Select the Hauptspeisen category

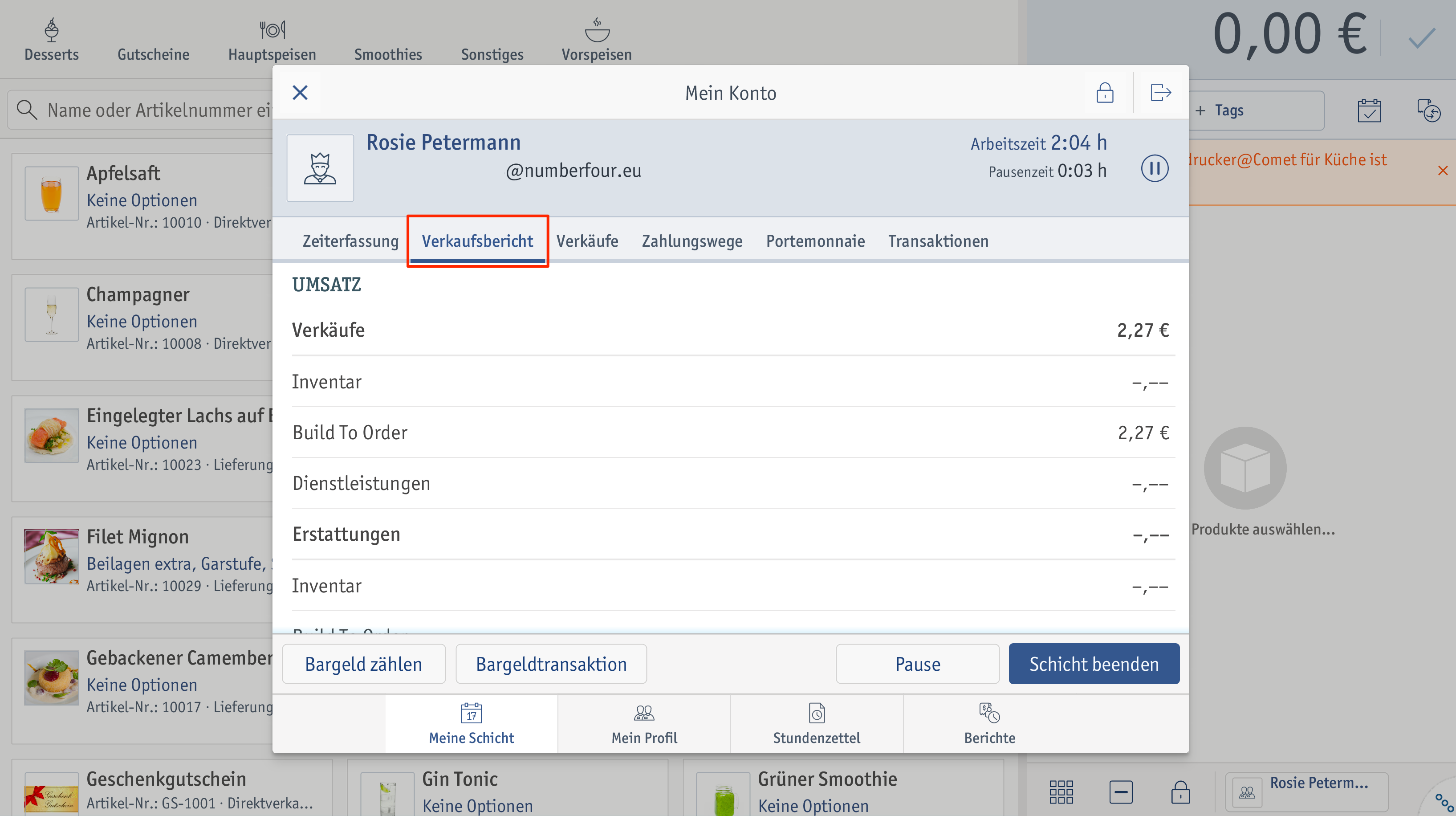pos(272,40)
